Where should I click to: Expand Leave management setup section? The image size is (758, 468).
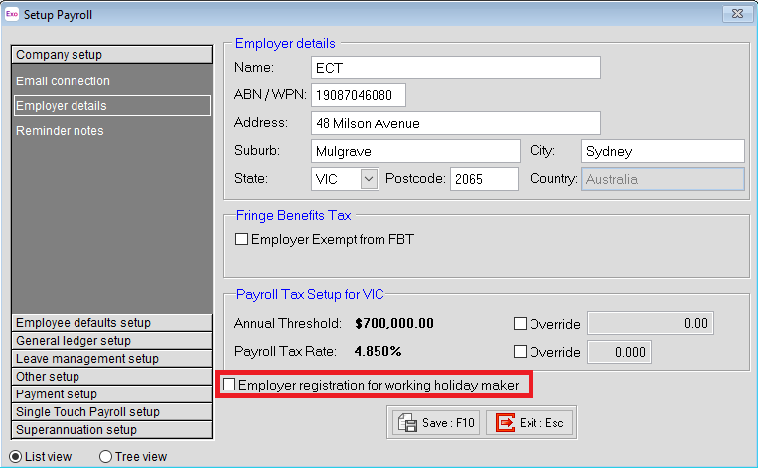pos(112,359)
